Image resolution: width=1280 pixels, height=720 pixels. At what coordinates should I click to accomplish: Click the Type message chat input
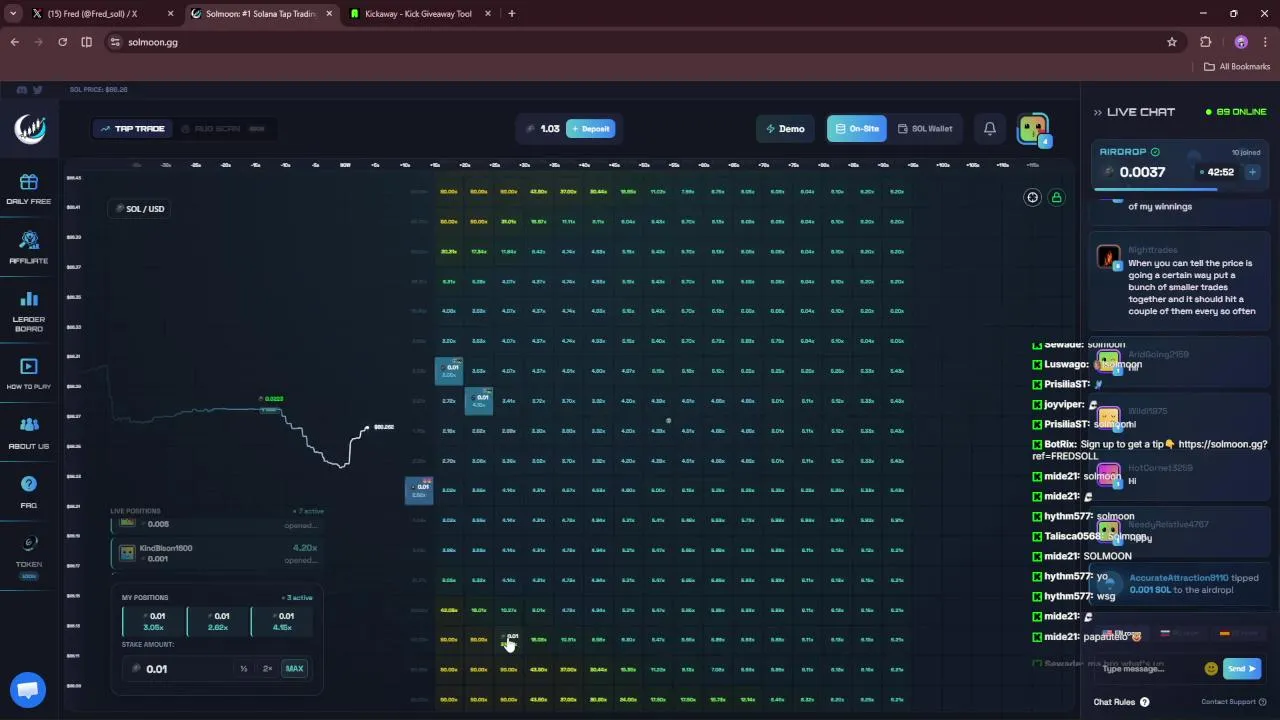point(1148,668)
